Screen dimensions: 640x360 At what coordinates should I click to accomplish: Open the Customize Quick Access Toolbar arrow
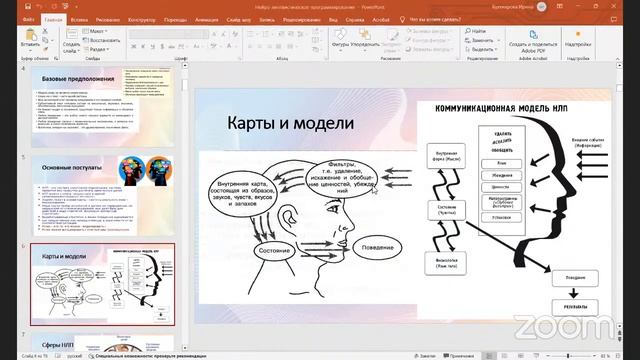pos(77,7)
